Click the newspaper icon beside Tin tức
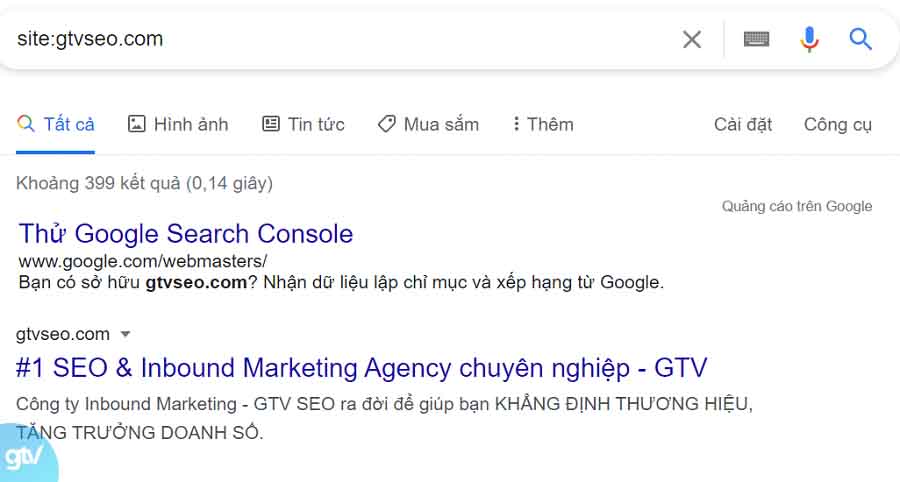The height and width of the screenshot is (482, 900). point(271,124)
